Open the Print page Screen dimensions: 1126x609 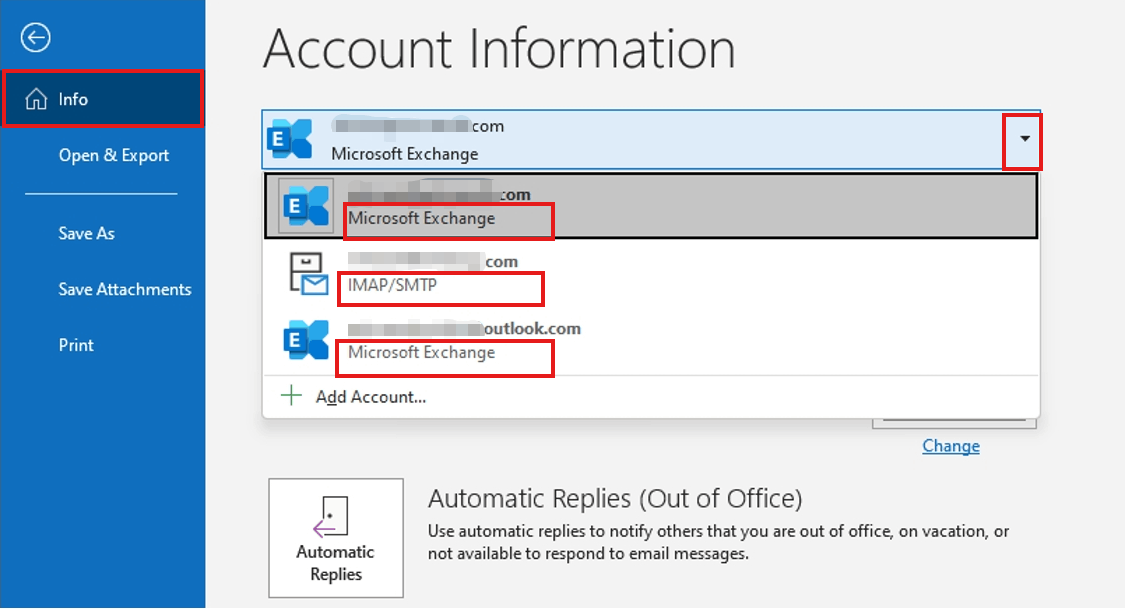coord(76,345)
